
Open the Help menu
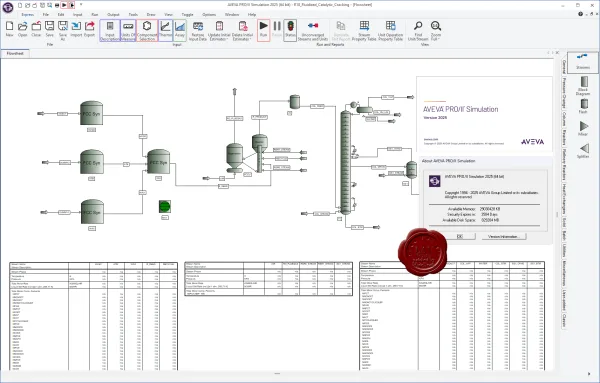[252, 15]
